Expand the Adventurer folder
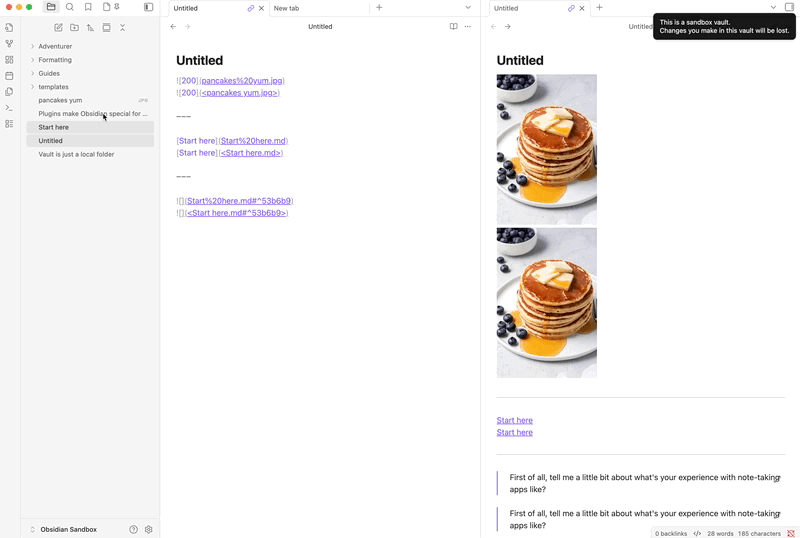This screenshot has height=538, width=800. point(55,46)
